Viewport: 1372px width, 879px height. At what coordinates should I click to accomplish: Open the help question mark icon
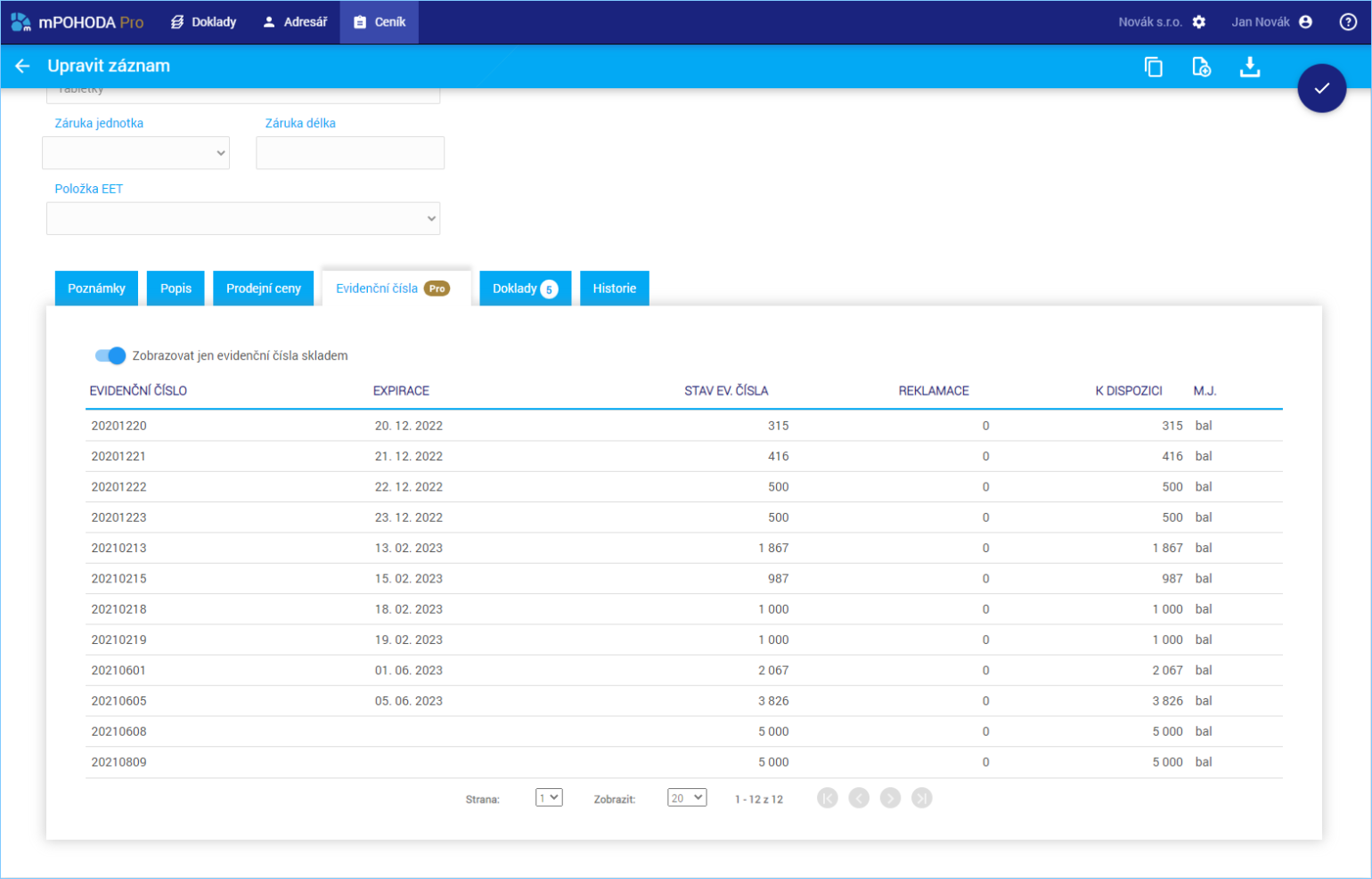click(1348, 22)
